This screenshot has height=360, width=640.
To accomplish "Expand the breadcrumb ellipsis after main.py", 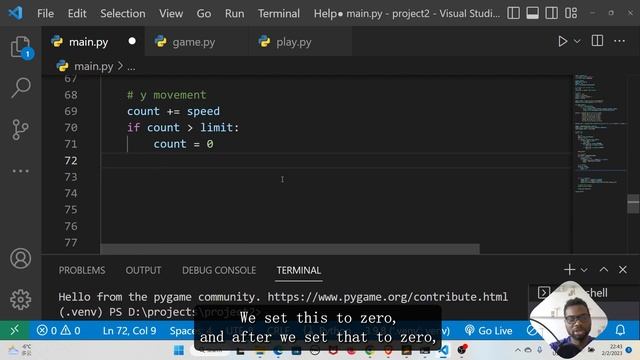I will coord(131,66).
